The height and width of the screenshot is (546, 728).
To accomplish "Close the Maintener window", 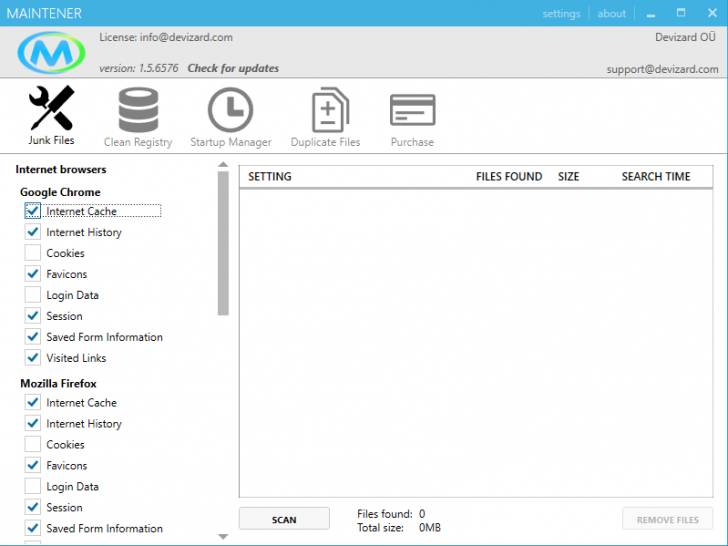I will [712, 13].
